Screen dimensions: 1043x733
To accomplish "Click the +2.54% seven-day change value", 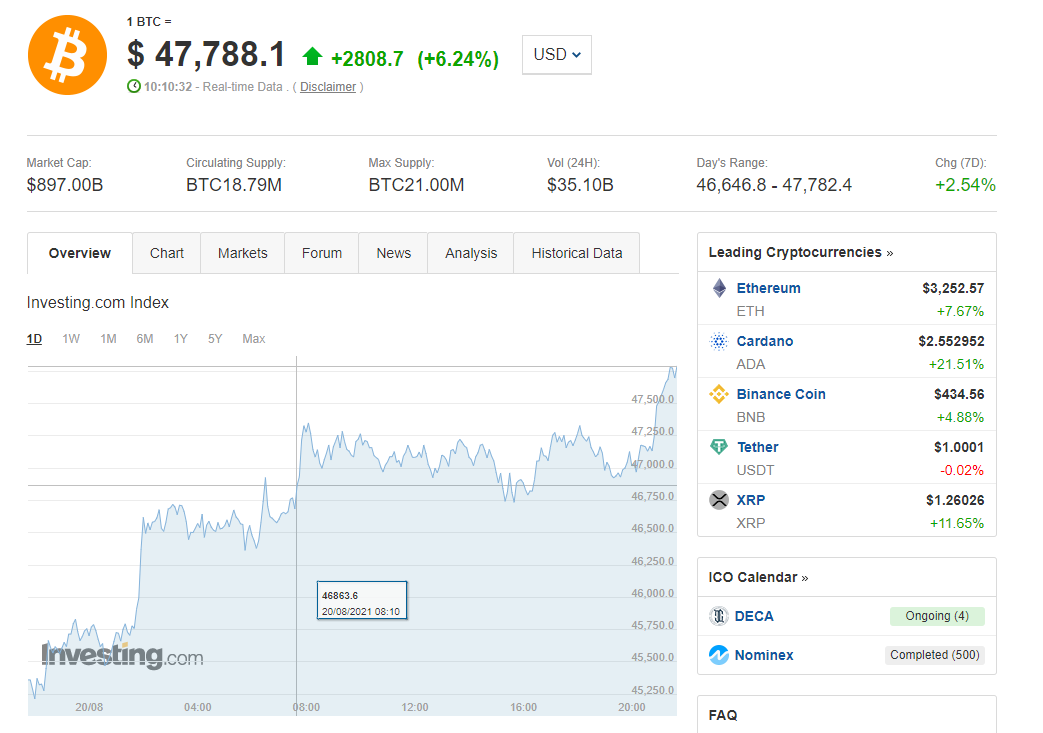I will (x=965, y=185).
